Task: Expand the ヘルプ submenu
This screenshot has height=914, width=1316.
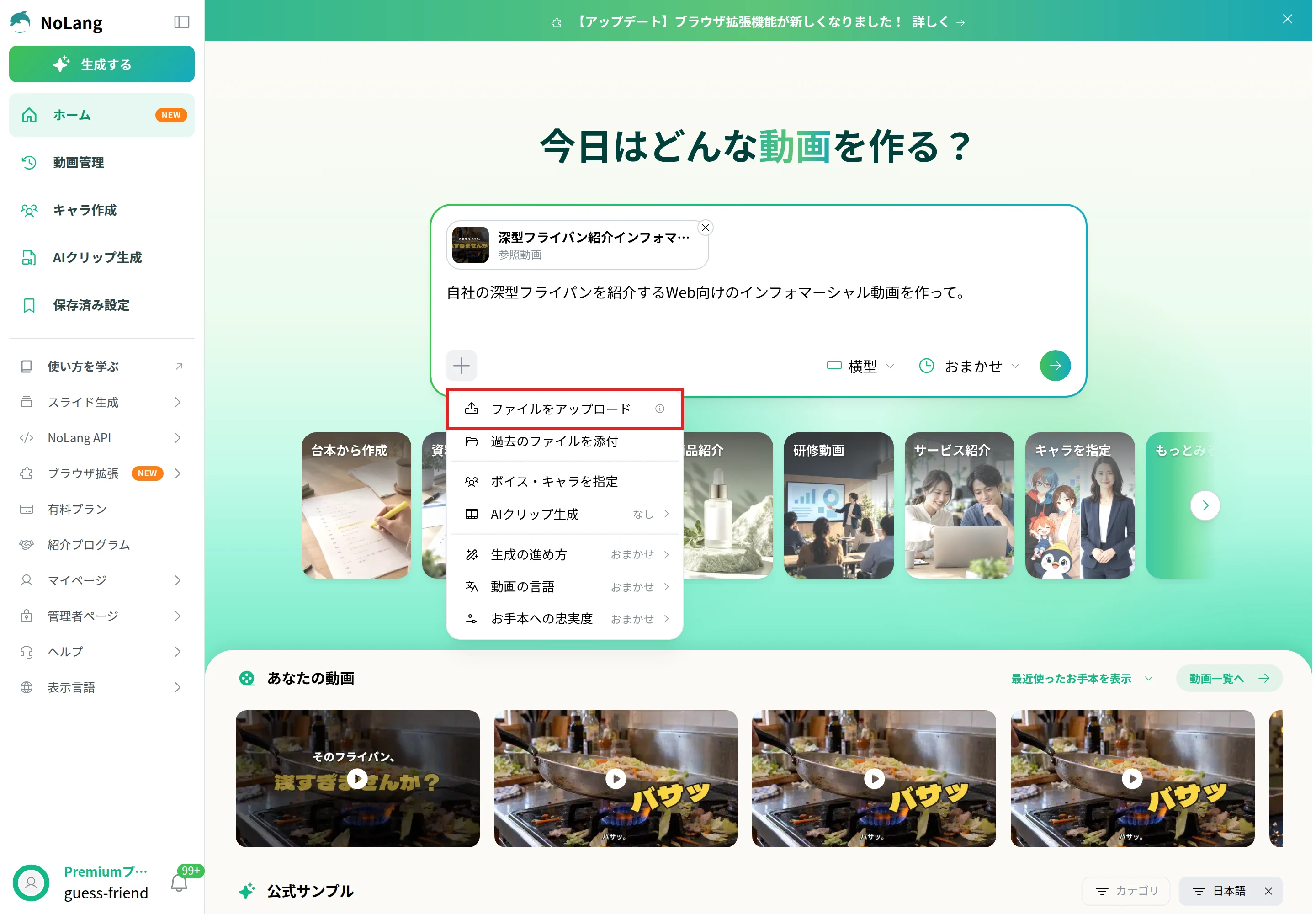Action: point(102,652)
